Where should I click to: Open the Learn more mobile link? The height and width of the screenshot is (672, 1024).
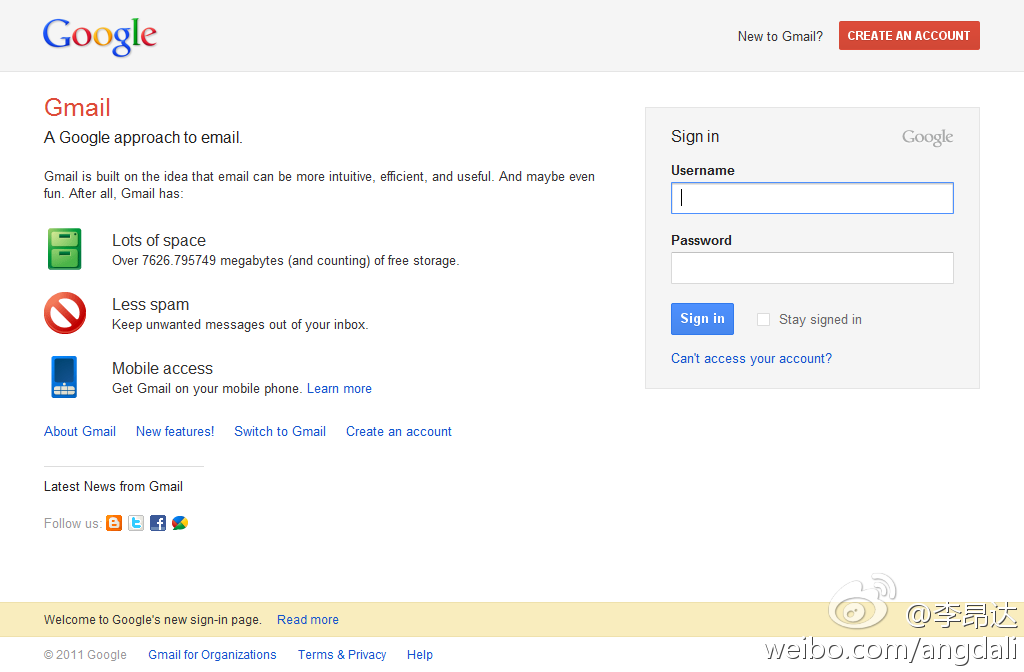point(339,389)
